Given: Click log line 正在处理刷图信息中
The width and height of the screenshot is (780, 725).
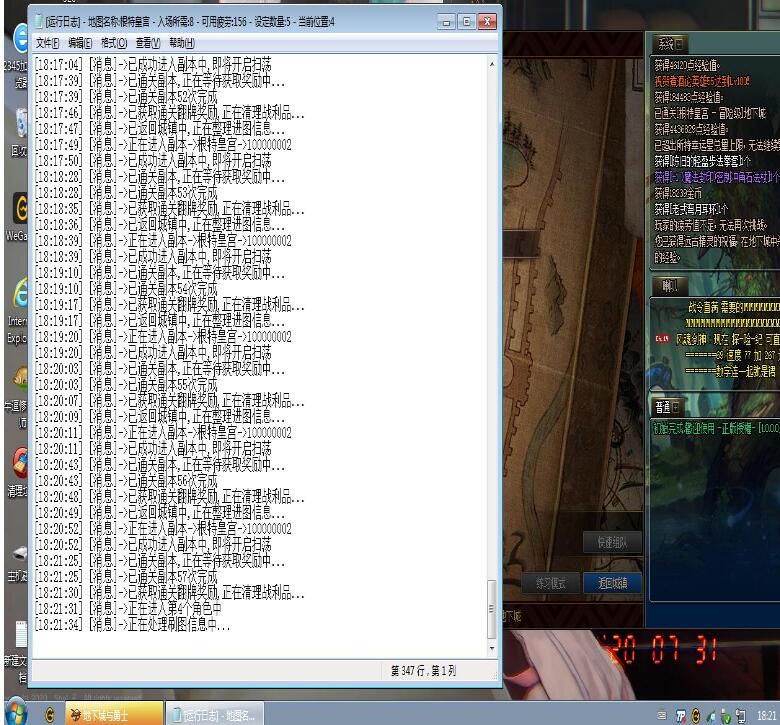Looking at the screenshot, I should [x=133, y=624].
